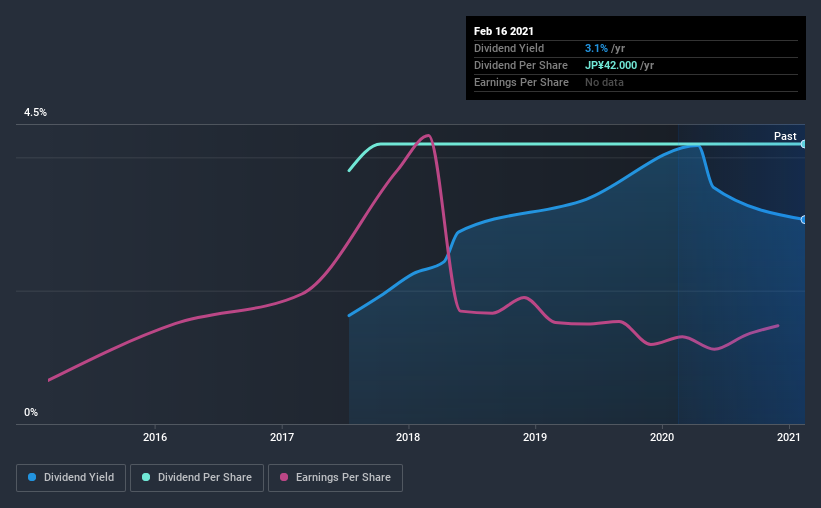Image resolution: width=821 pixels, height=508 pixels.
Task: Click the 0% y-axis label
Action: pos(31,412)
